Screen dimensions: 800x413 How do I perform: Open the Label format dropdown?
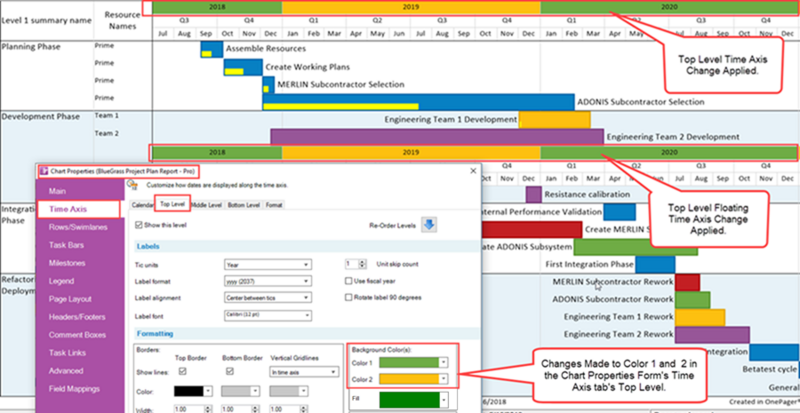click(268, 281)
